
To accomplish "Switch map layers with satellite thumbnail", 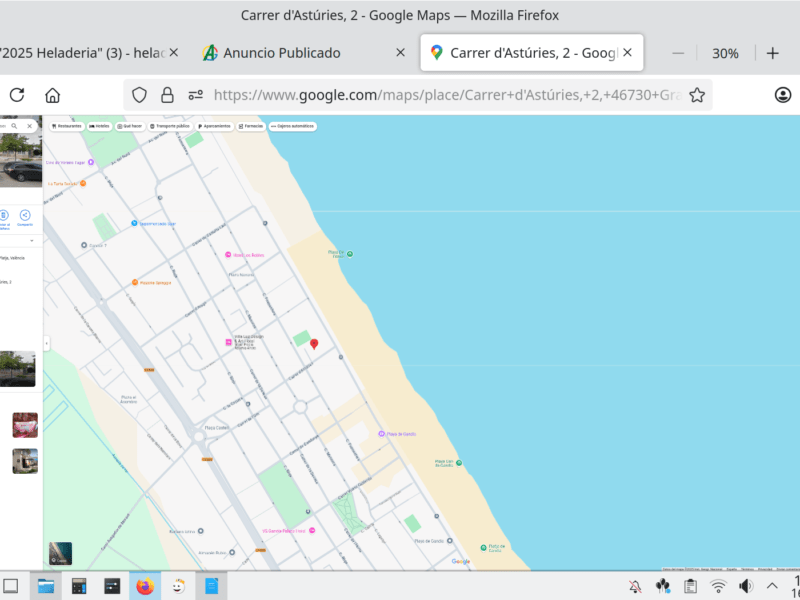I will (60, 553).
